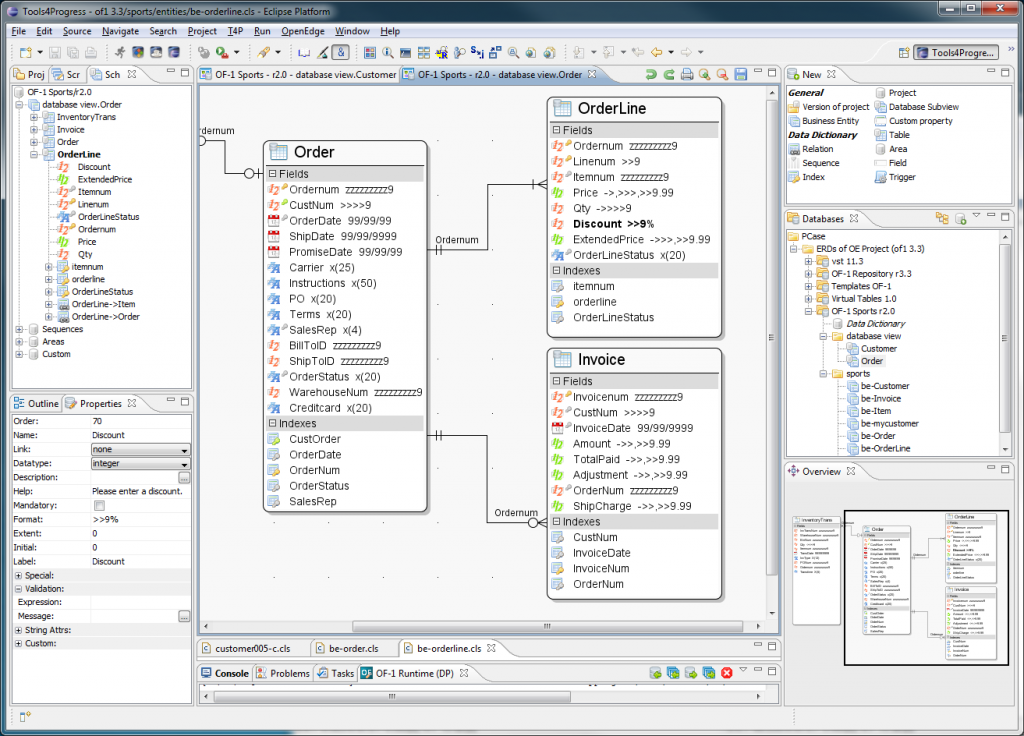Click the ellipsis button next to the Message field
This screenshot has height=736, width=1024.
[184, 617]
